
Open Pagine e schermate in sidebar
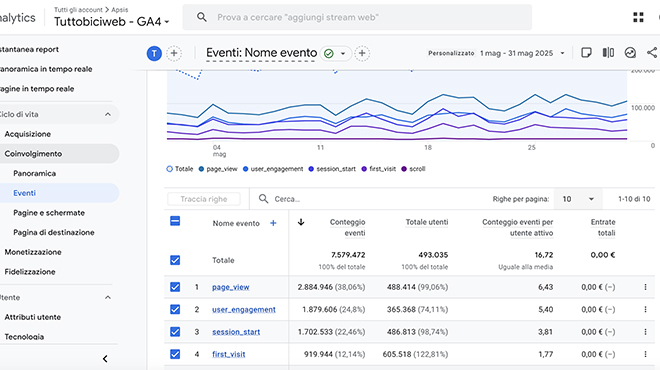click(49, 213)
